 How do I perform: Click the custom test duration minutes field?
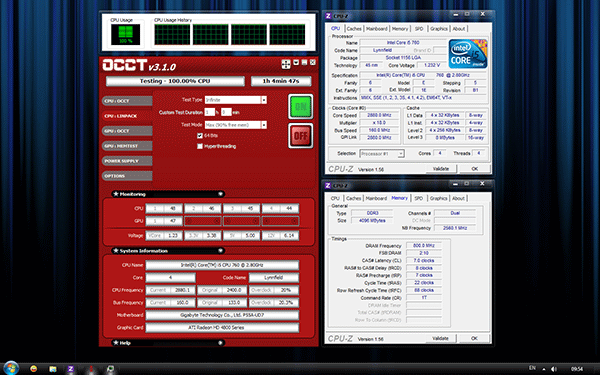click(226, 112)
